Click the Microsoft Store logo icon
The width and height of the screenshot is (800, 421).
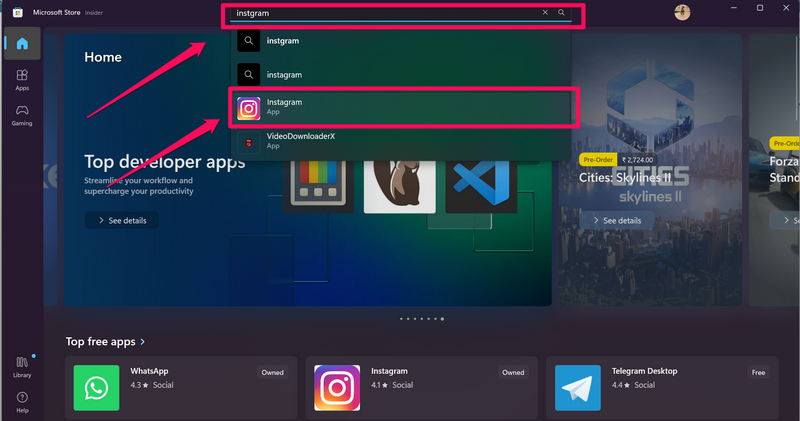[17, 12]
